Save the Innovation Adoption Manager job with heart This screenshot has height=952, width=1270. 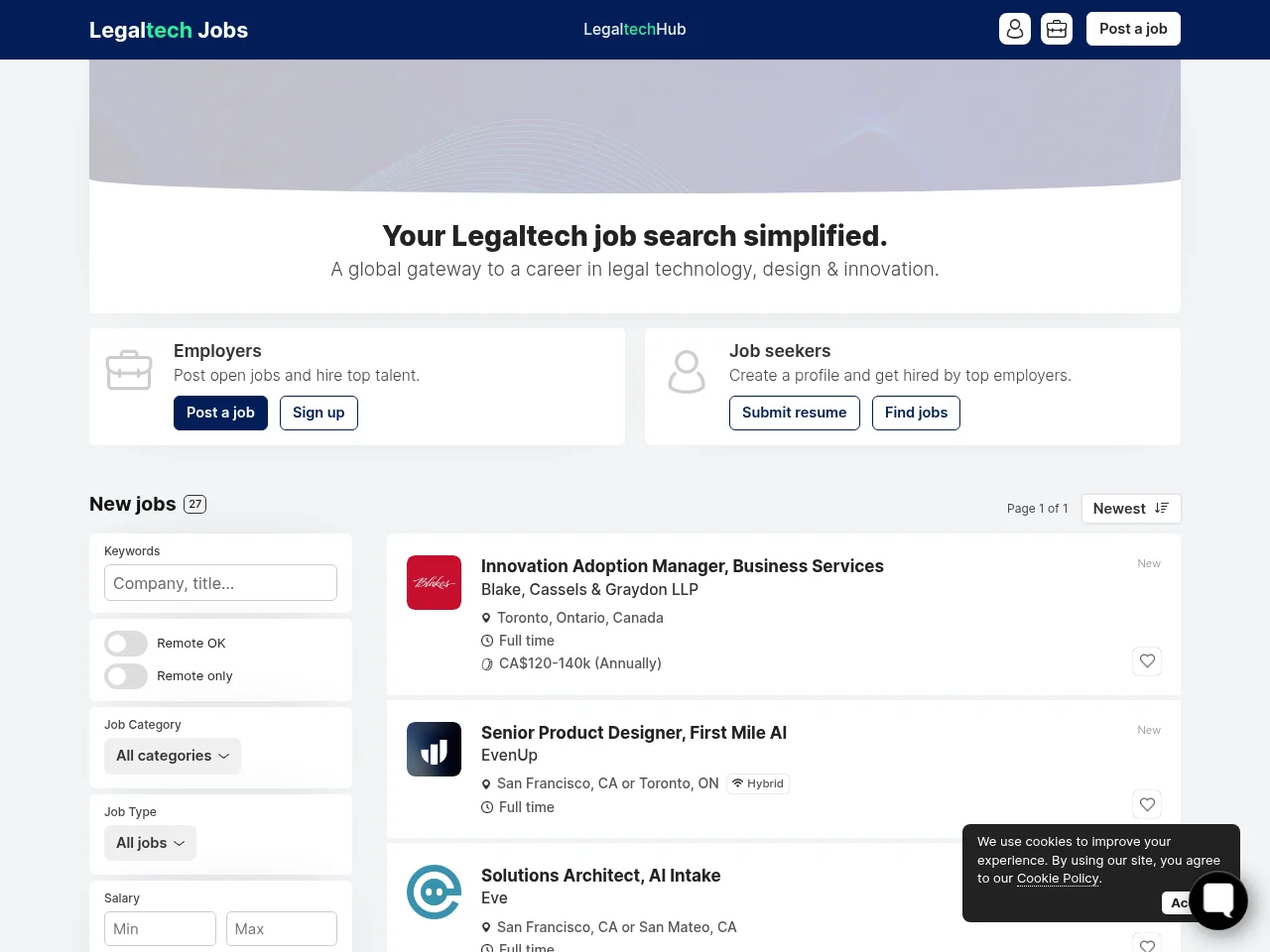click(x=1147, y=661)
